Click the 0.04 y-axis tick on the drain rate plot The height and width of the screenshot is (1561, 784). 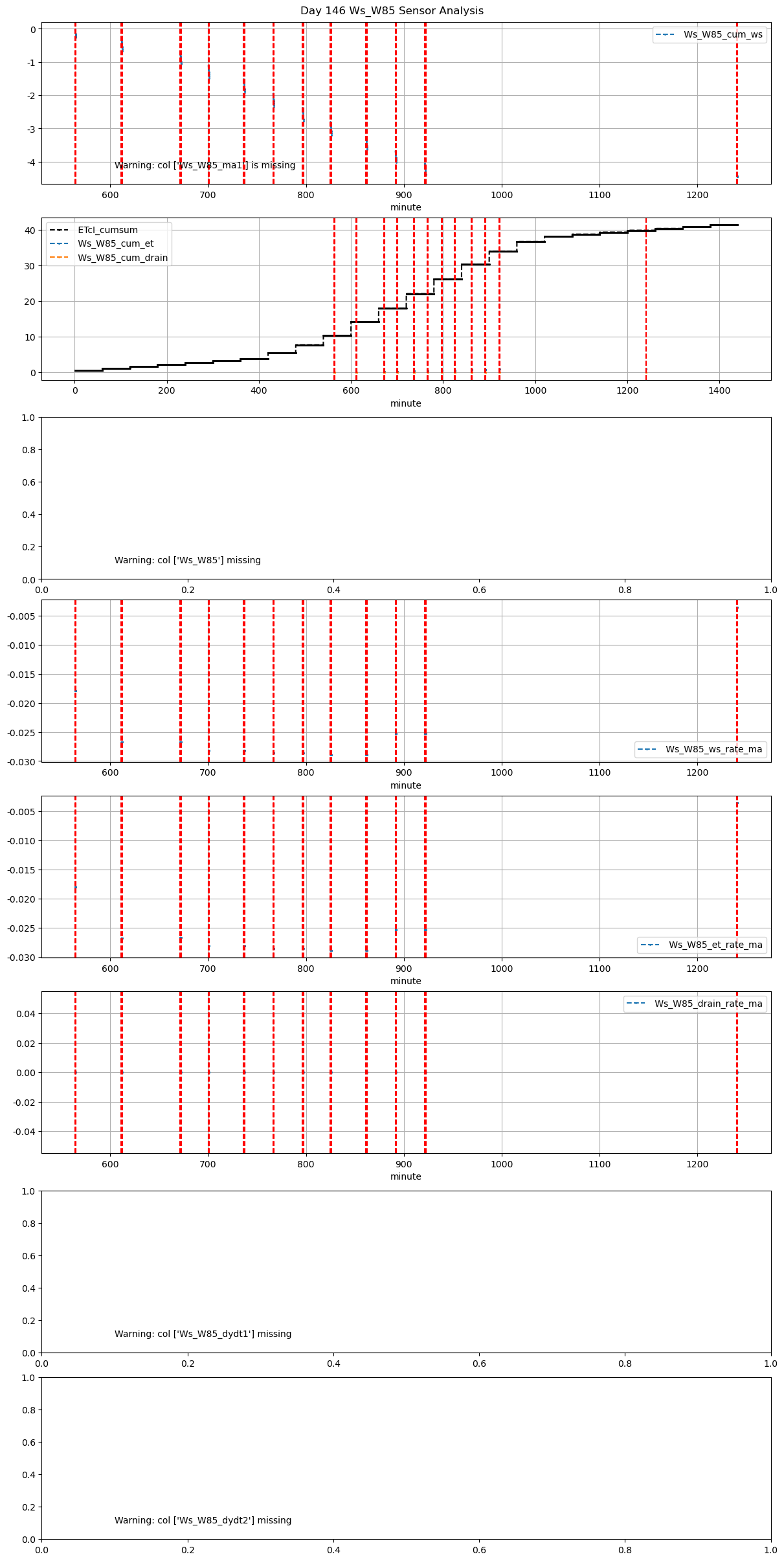coord(26,1014)
